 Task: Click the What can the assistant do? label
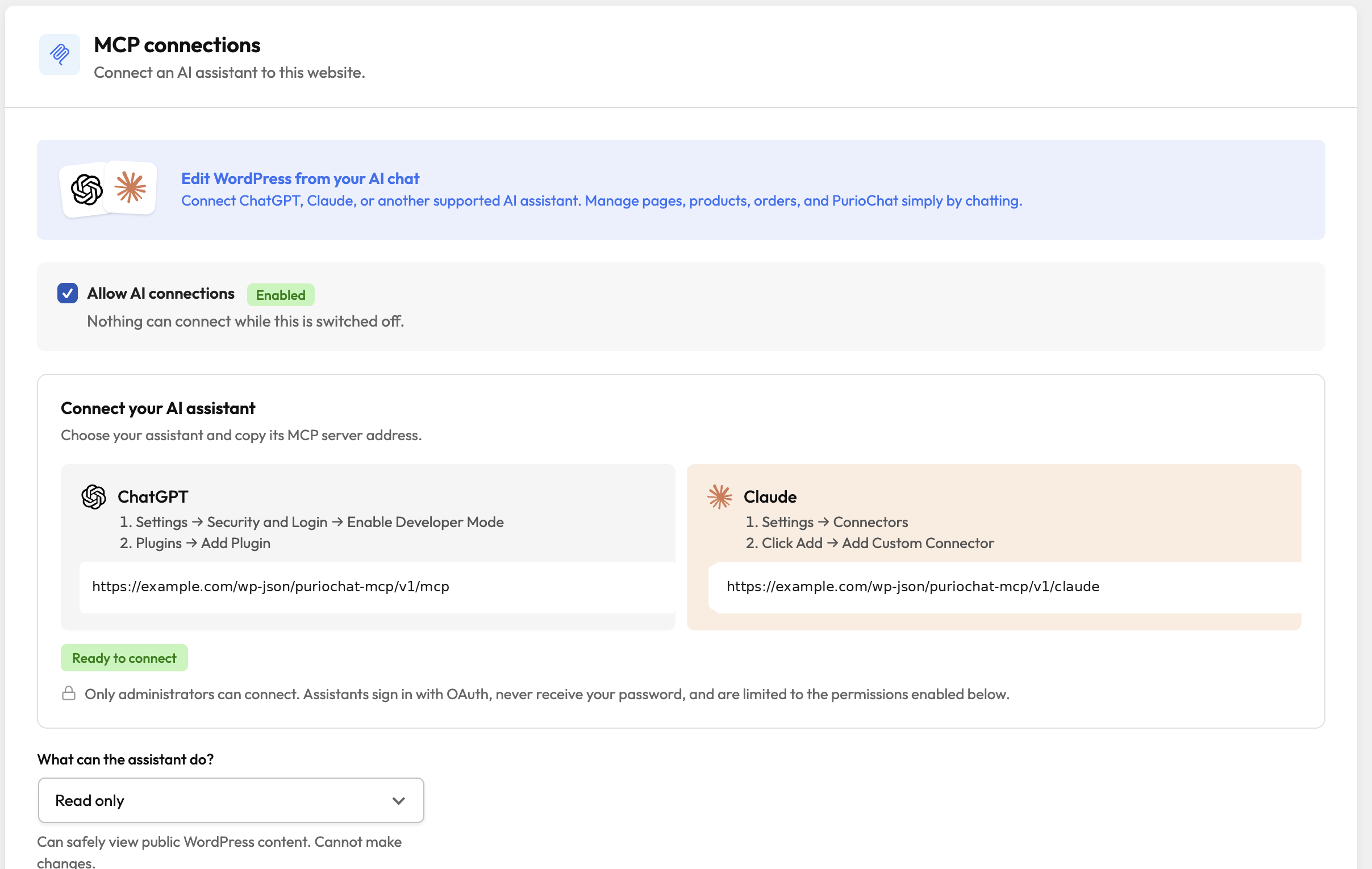(126, 759)
